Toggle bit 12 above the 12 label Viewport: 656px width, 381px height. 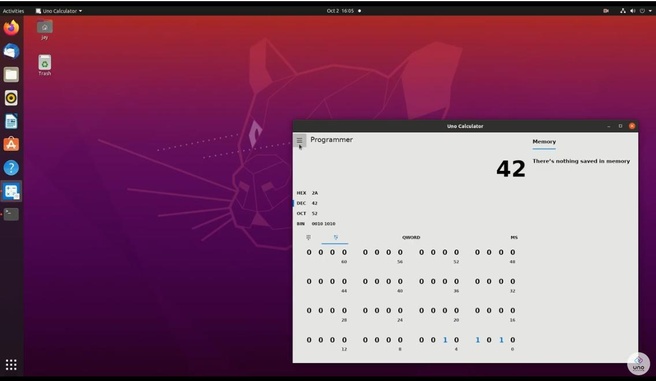click(x=344, y=340)
